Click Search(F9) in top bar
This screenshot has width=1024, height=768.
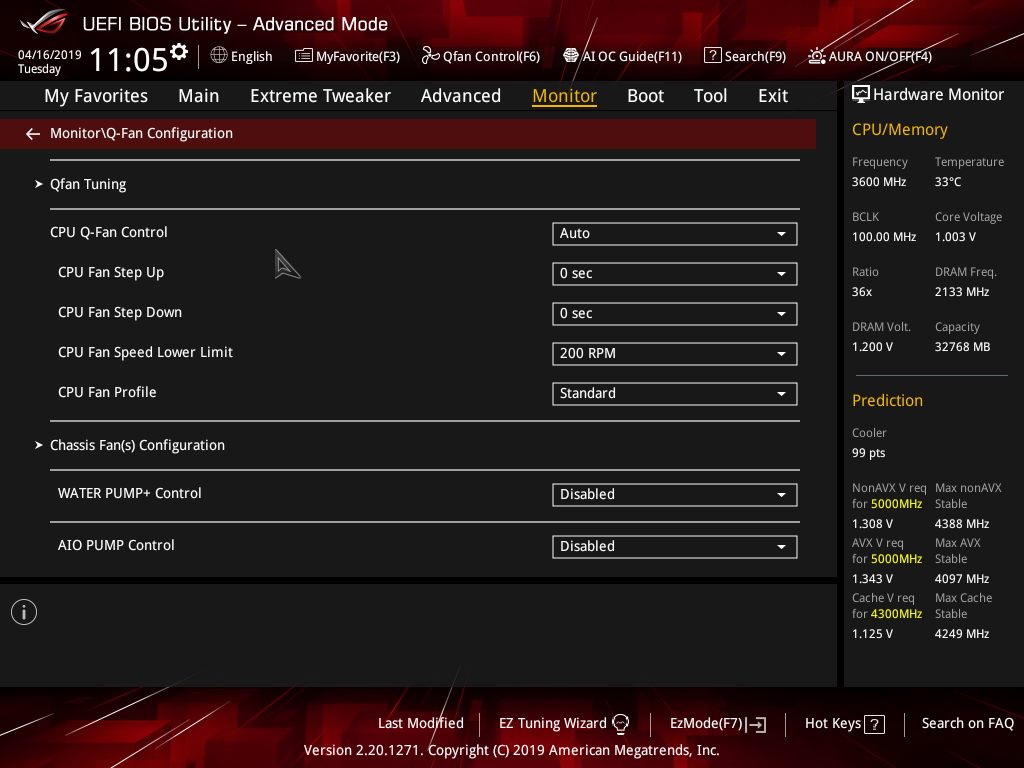[x=745, y=56]
